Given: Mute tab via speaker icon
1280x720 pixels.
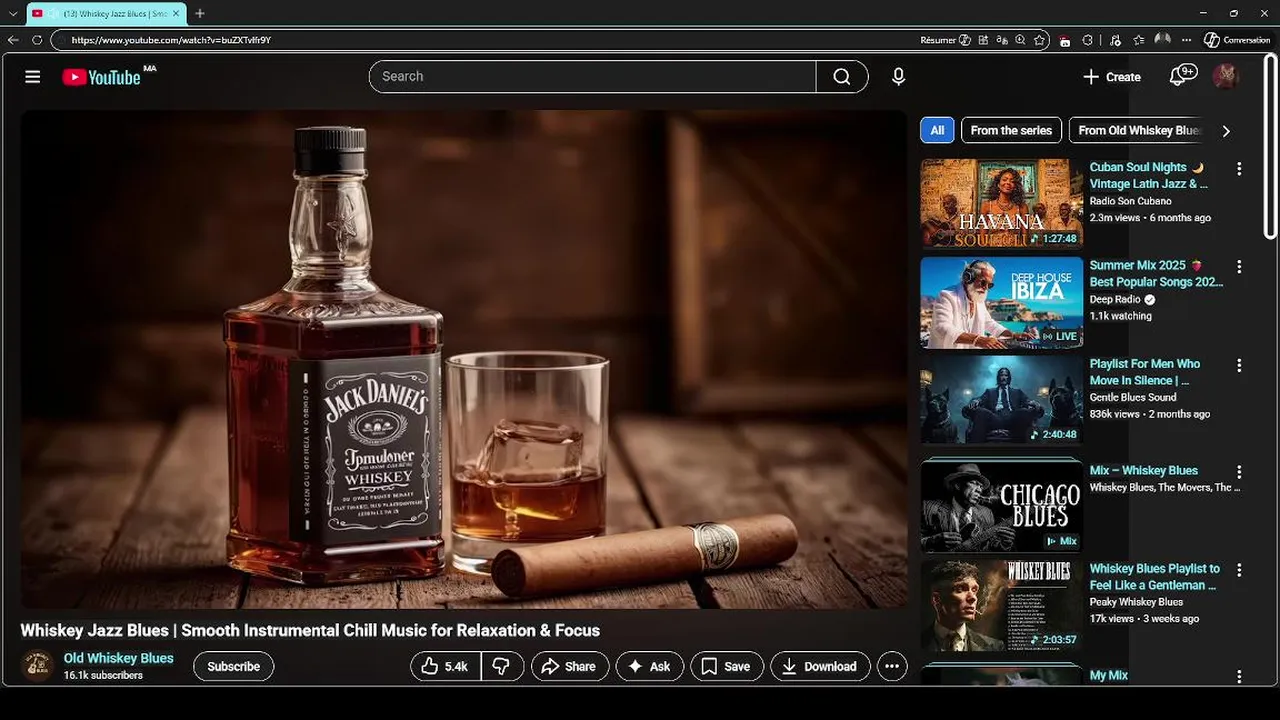Looking at the screenshot, I should tap(53, 13).
